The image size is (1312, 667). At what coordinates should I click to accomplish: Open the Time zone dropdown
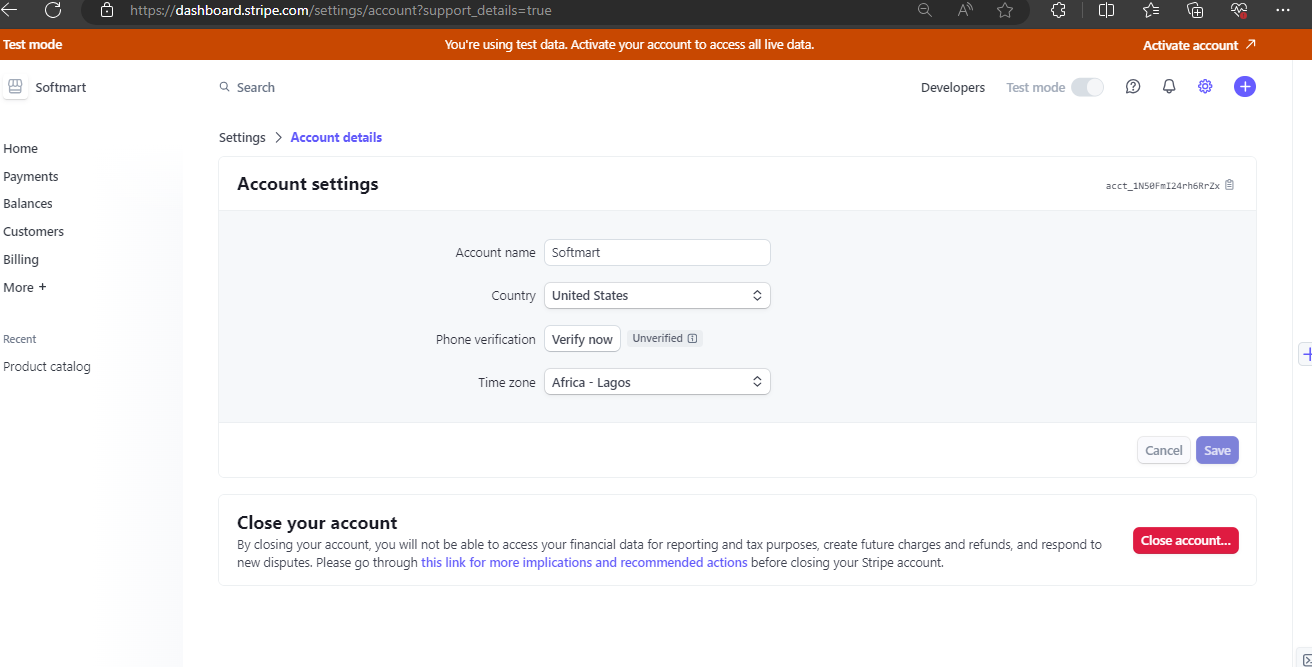pos(657,382)
